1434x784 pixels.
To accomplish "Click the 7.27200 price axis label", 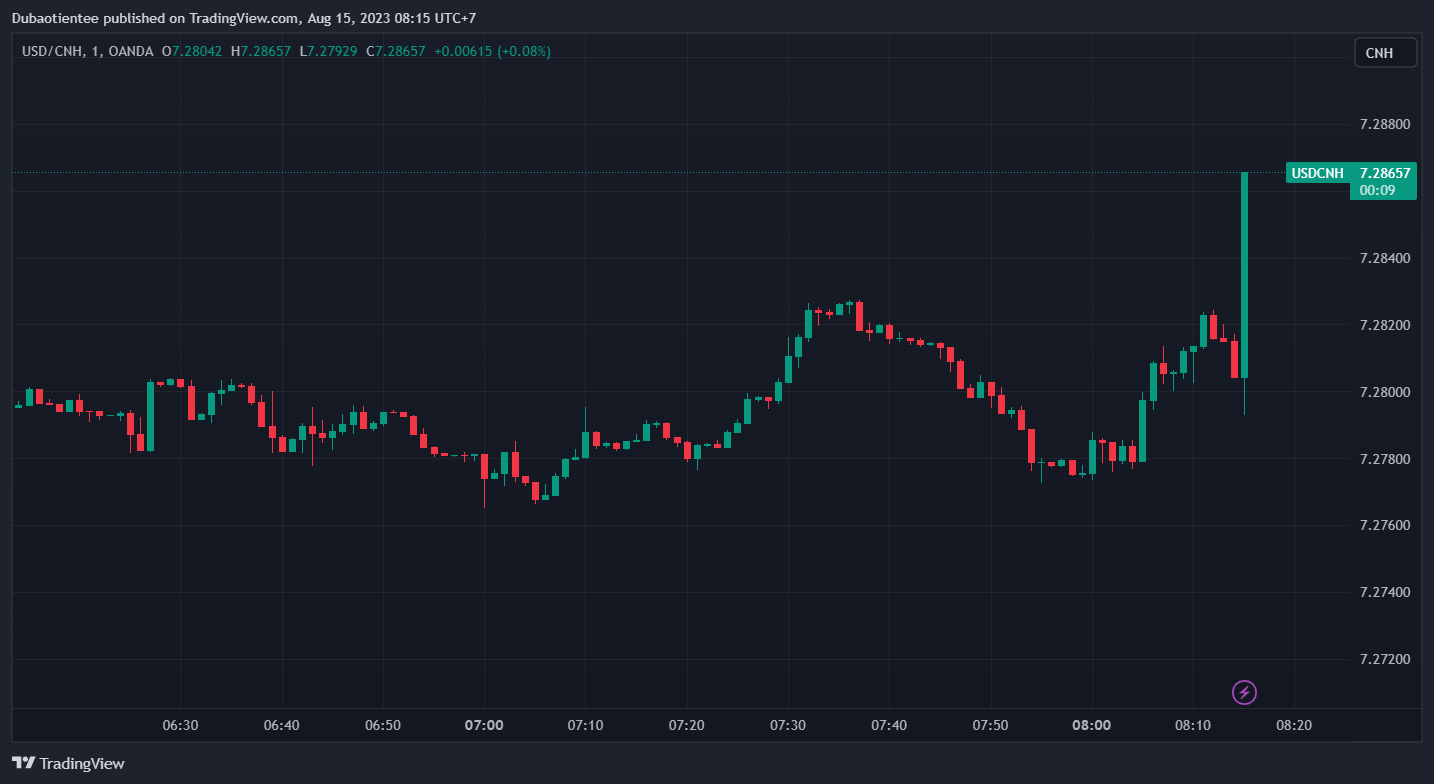I will (1384, 660).
